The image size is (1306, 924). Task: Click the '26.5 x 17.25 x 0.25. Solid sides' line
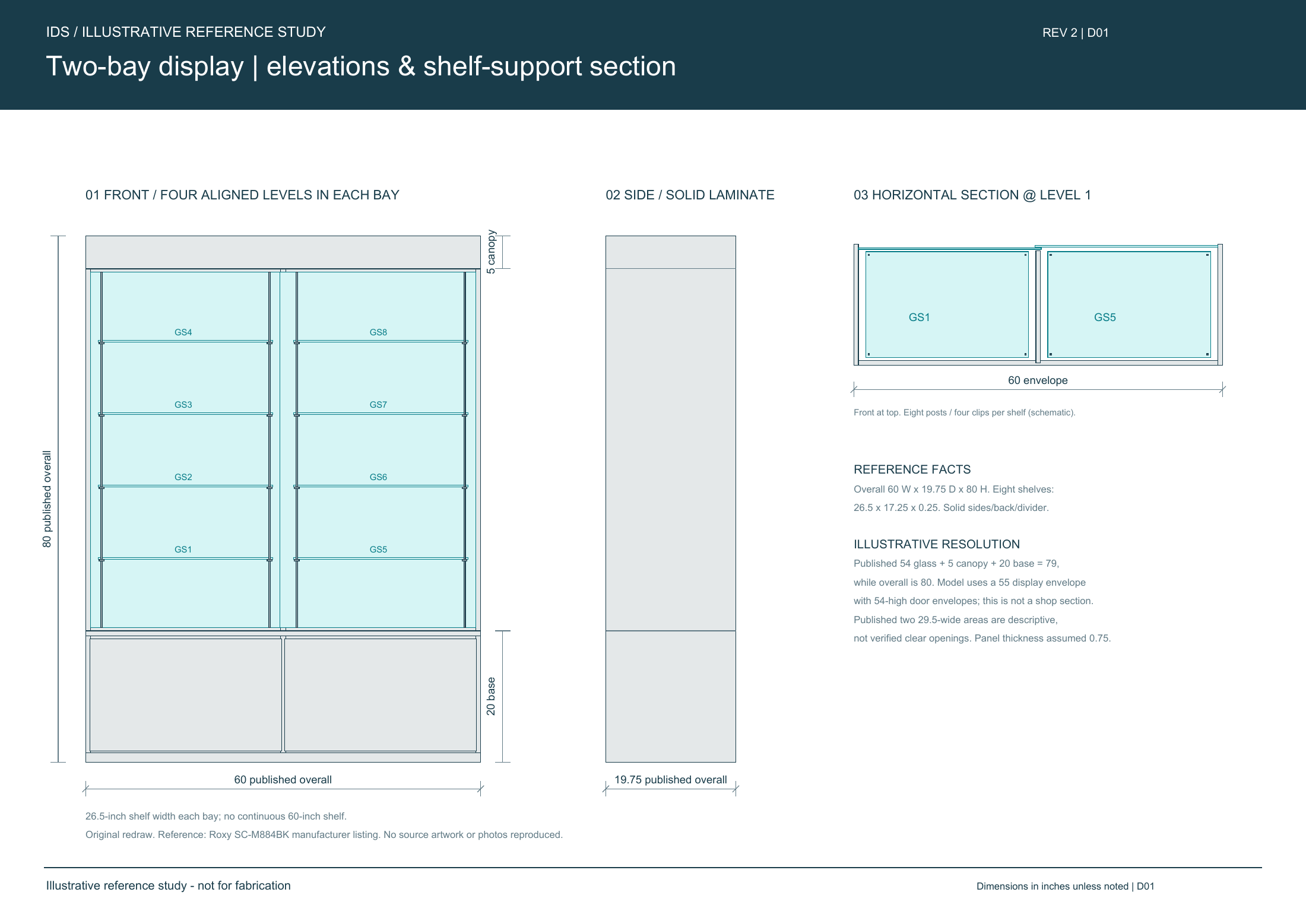coord(951,508)
